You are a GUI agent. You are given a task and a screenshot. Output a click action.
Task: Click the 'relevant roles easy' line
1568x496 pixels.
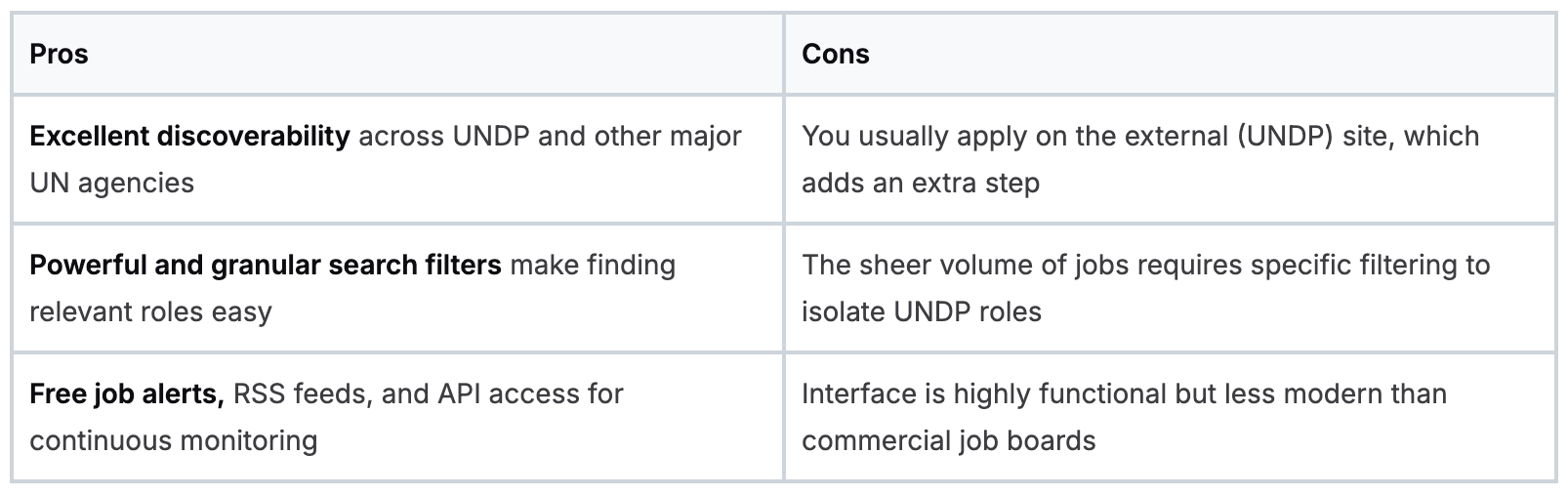click(150, 311)
